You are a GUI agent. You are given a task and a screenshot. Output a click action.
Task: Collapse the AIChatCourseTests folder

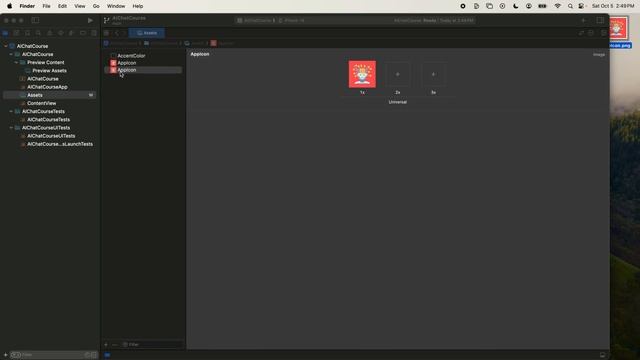(11, 111)
